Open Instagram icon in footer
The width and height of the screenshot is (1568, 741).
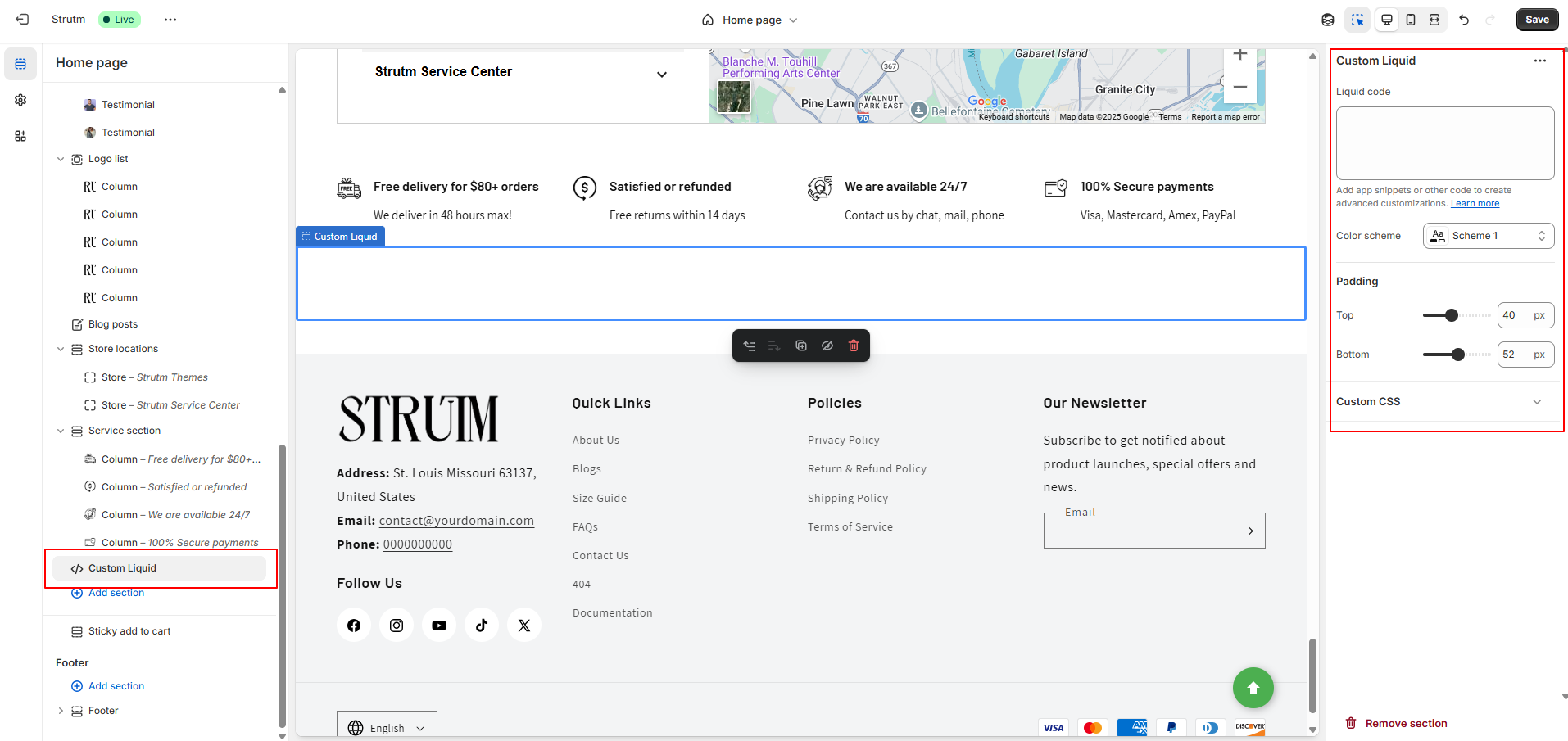397,626
